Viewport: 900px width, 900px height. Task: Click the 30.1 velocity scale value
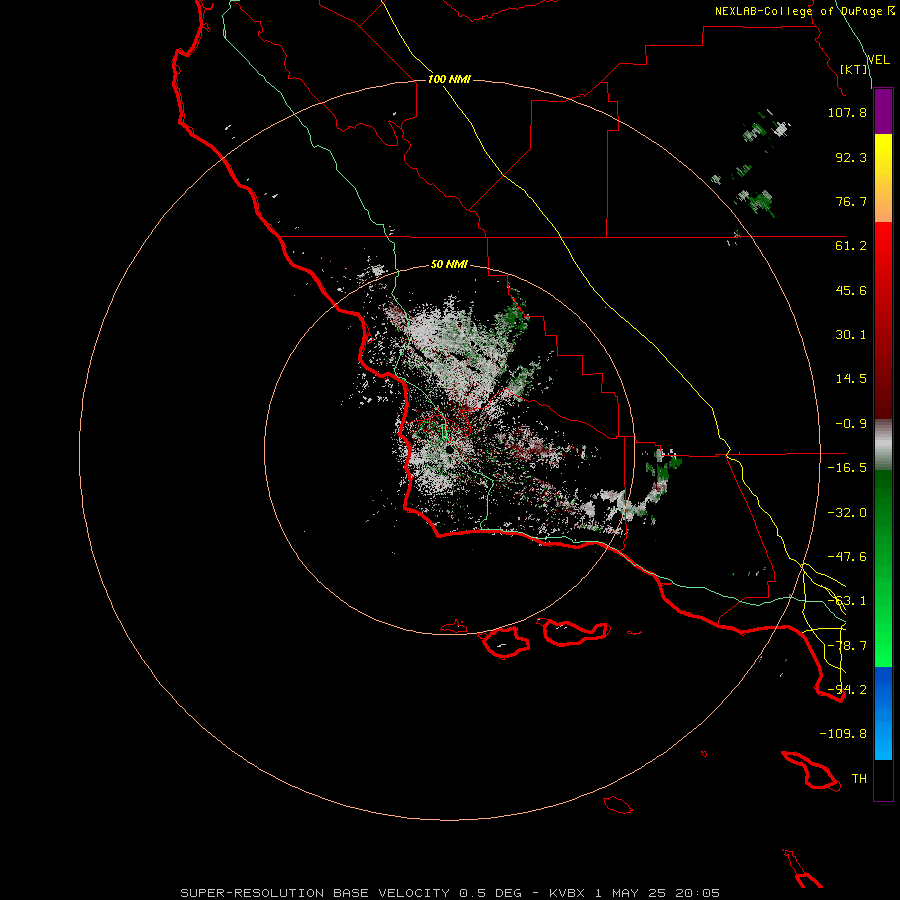point(851,335)
